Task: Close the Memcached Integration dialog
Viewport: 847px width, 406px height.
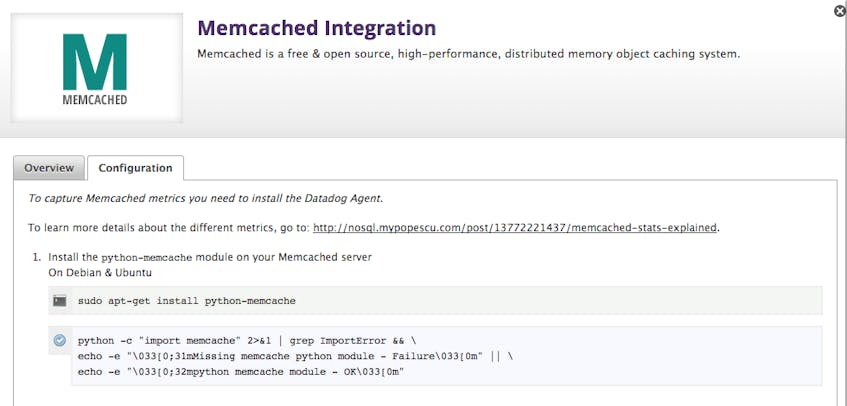Action: pyautogui.click(x=840, y=10)
